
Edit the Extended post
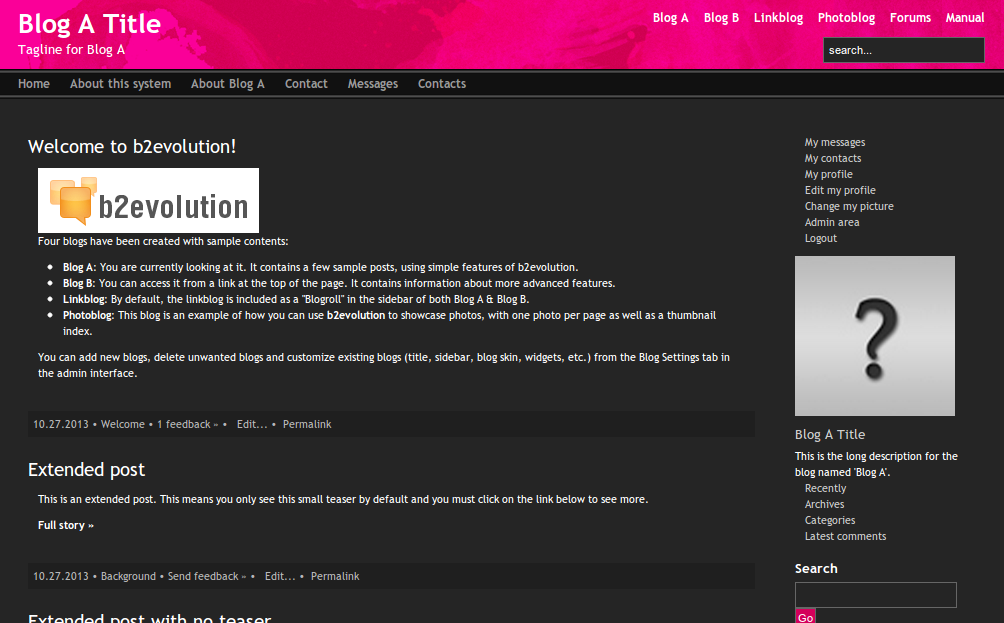coord(280,576)
